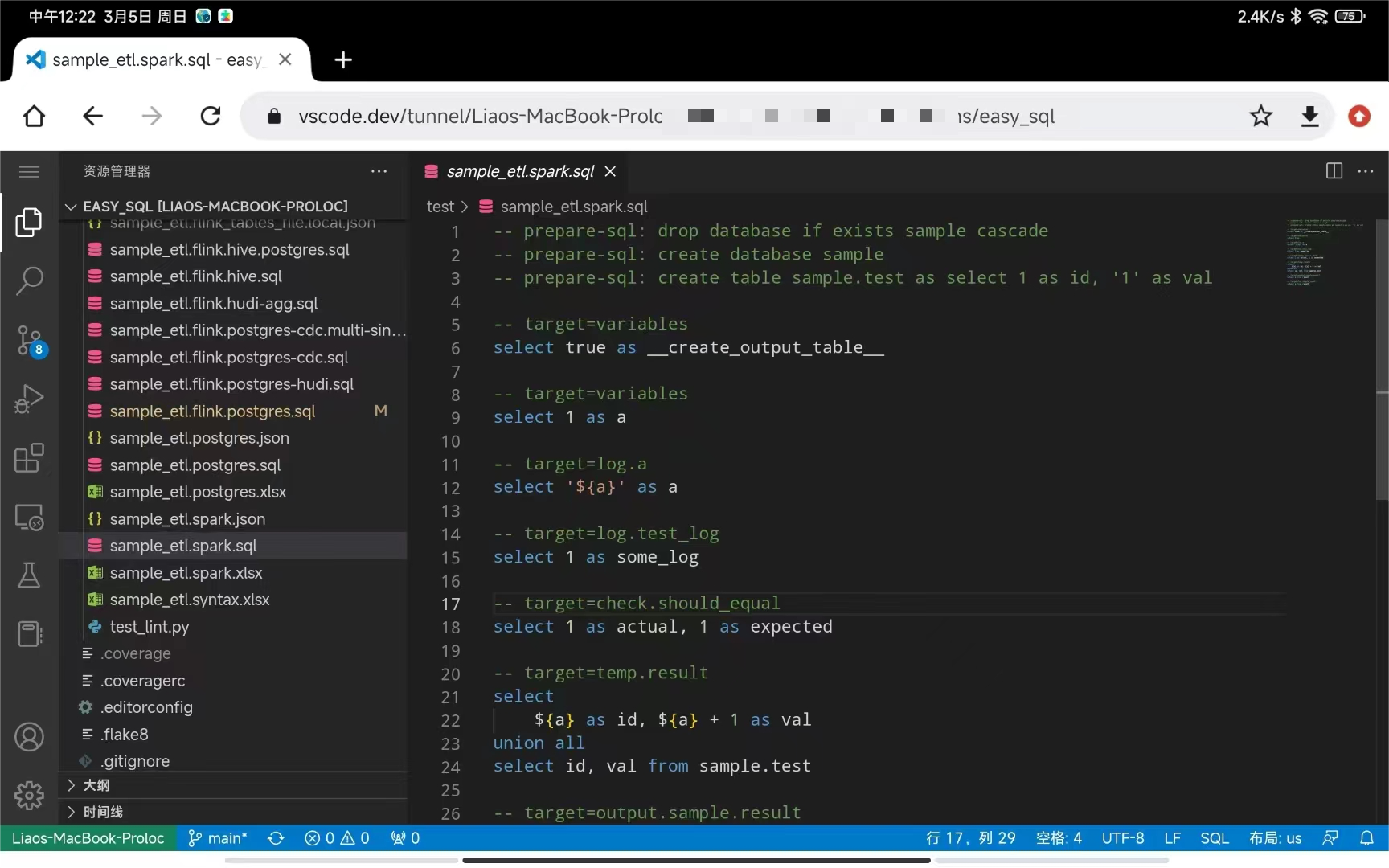Open the Source Control view

pos(29,341)
